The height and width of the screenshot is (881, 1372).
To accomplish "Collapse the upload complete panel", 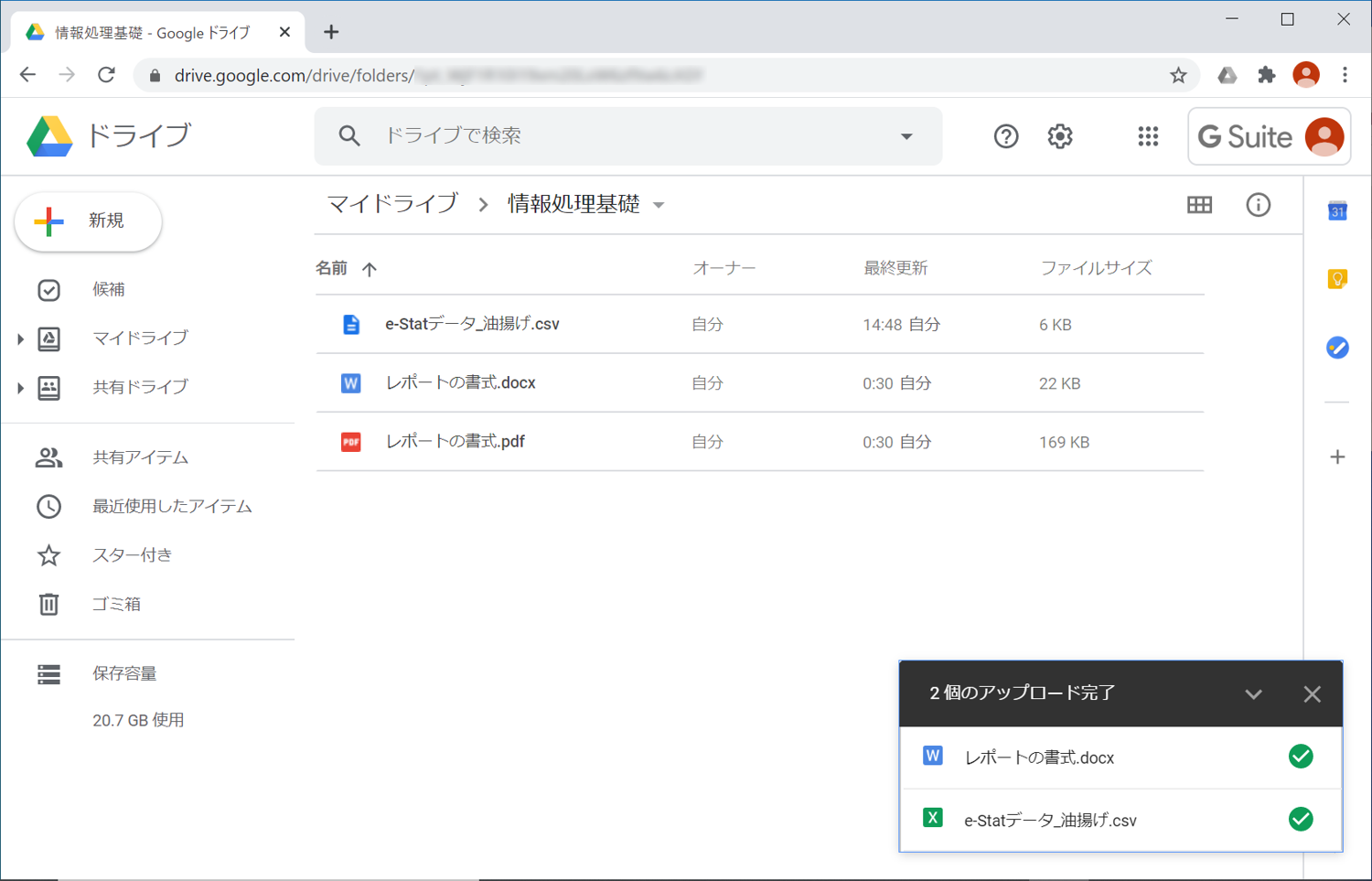I will coord(1253,694).
